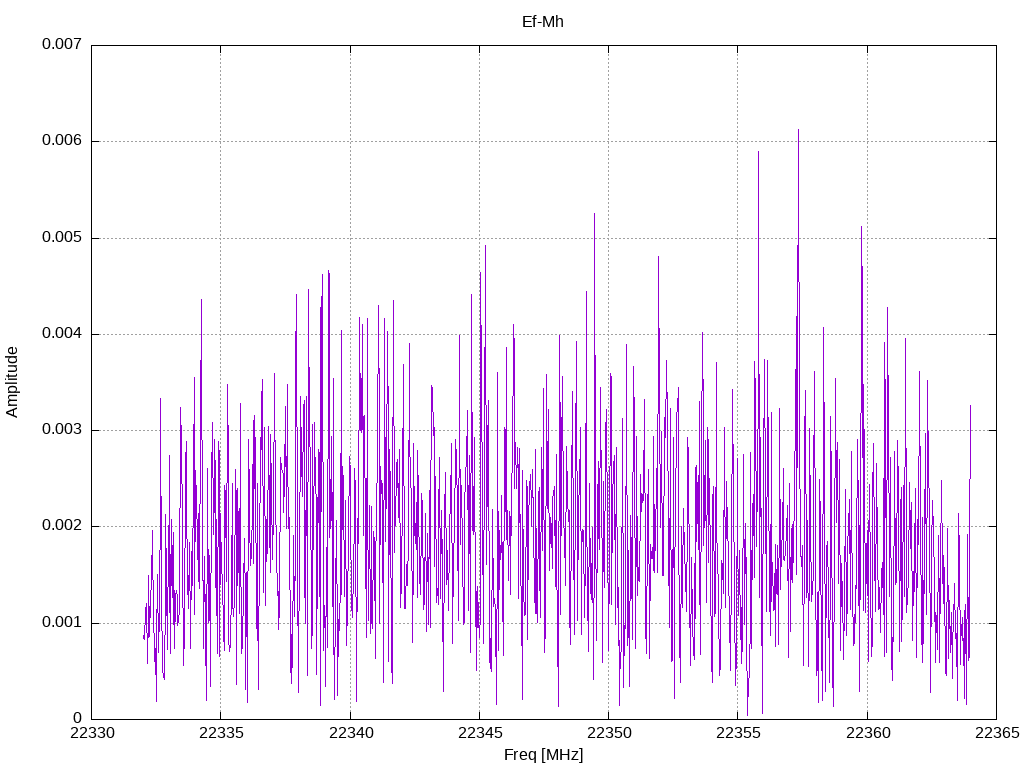The image size is (1024, 768).
Task: Click the 0.006 y-axis tick label
Action: click(61, 141)
